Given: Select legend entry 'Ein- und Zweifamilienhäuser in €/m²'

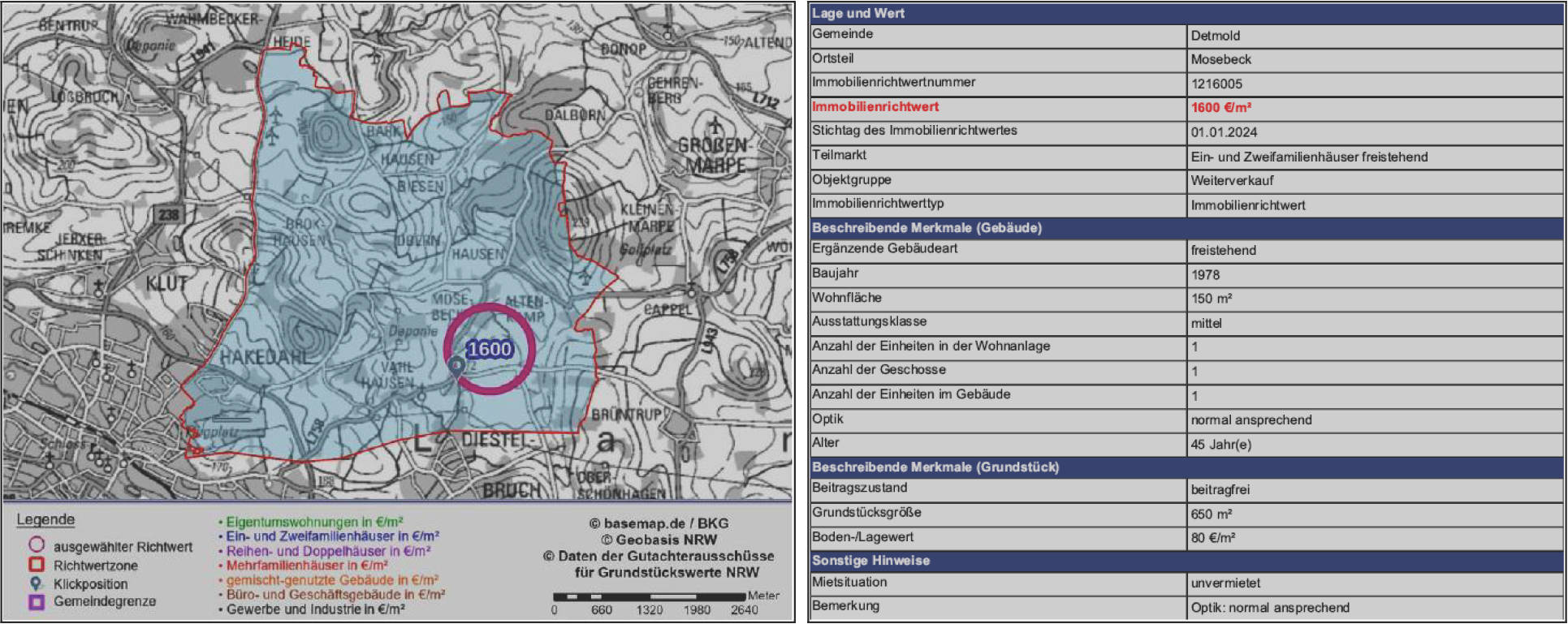Looking at the screenshot, I should (333, 536).
